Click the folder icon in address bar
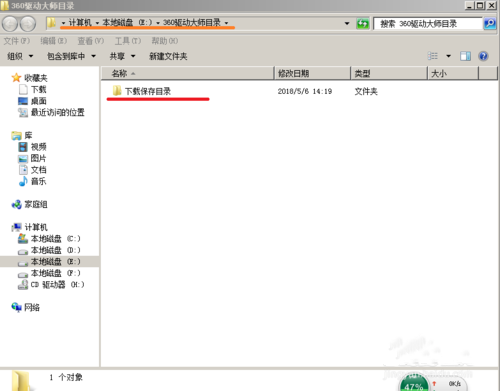Image resolution: width=500 pixels, height=391 pixels. (51, 23)
